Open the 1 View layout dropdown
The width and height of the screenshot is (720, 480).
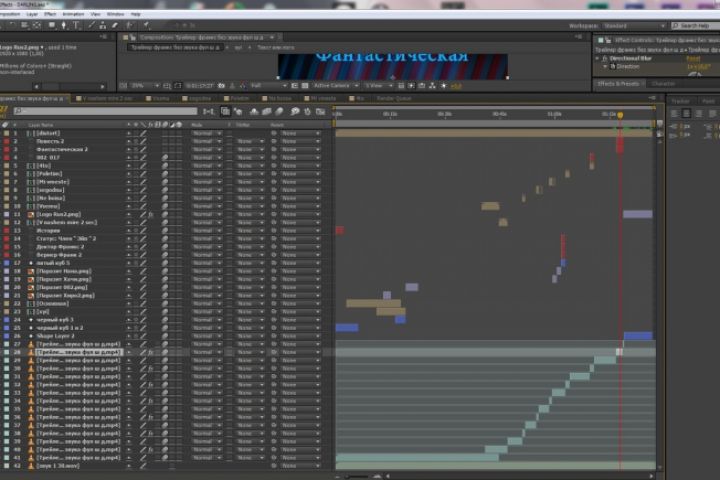[378, 86]
